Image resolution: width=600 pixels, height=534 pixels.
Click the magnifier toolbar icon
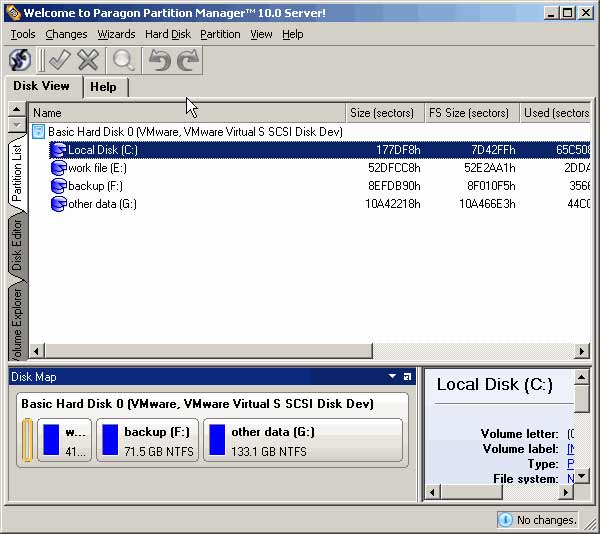[x=123, y=60]
